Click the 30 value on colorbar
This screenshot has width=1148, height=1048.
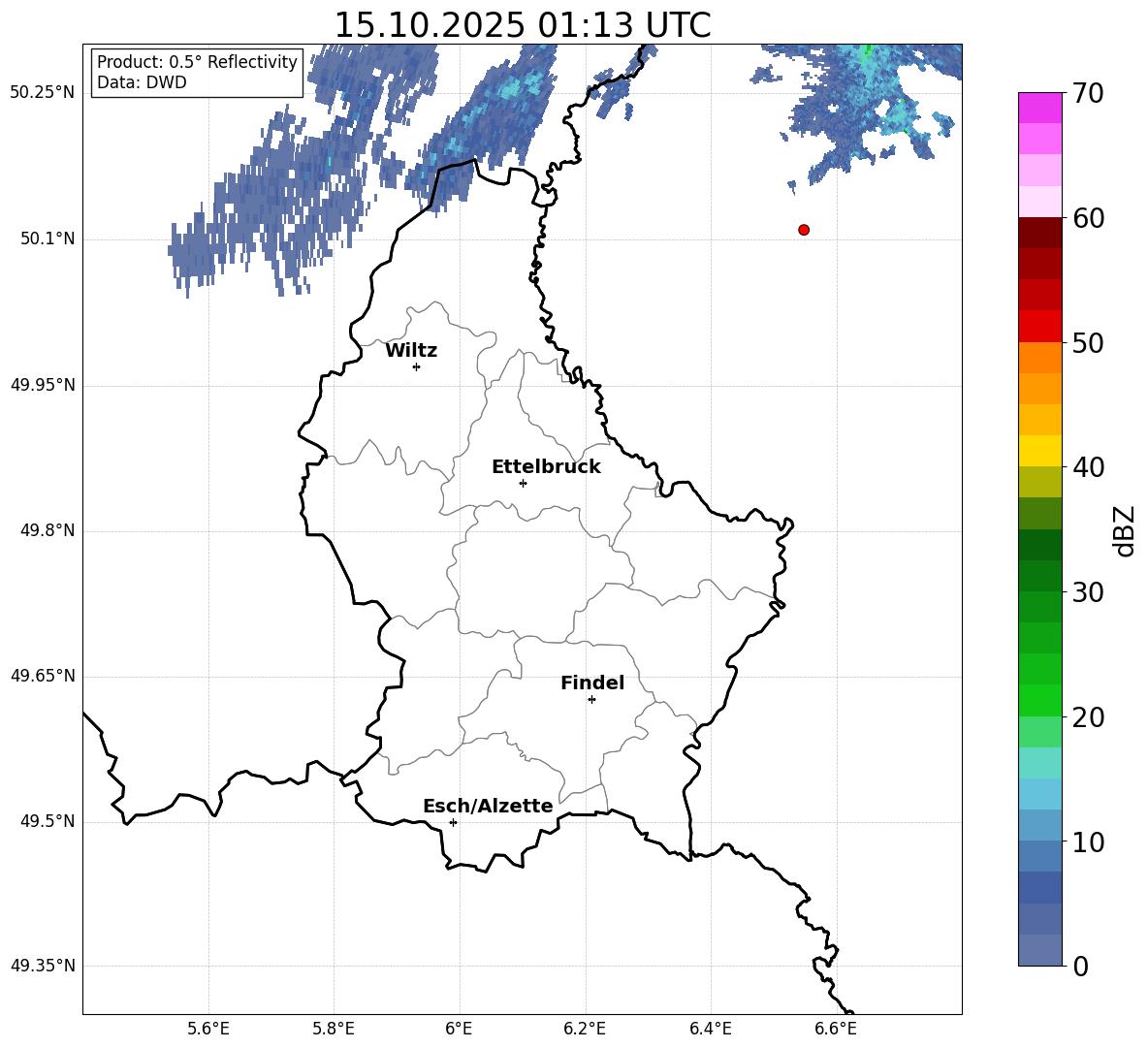pos(1088,592)
